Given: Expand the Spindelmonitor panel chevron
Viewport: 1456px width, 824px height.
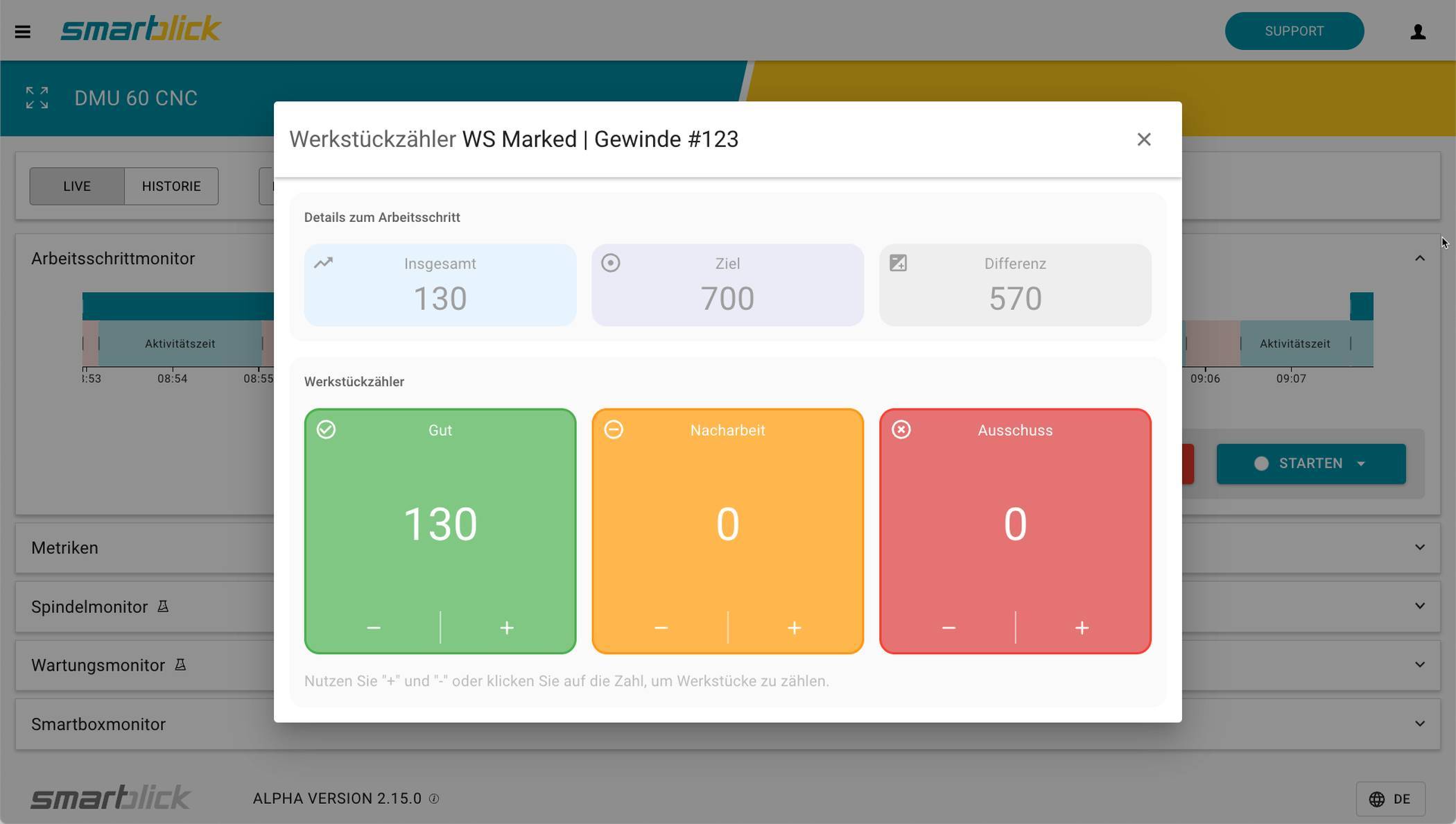Looking at the screenshot, I should (x=1420, y=606).
